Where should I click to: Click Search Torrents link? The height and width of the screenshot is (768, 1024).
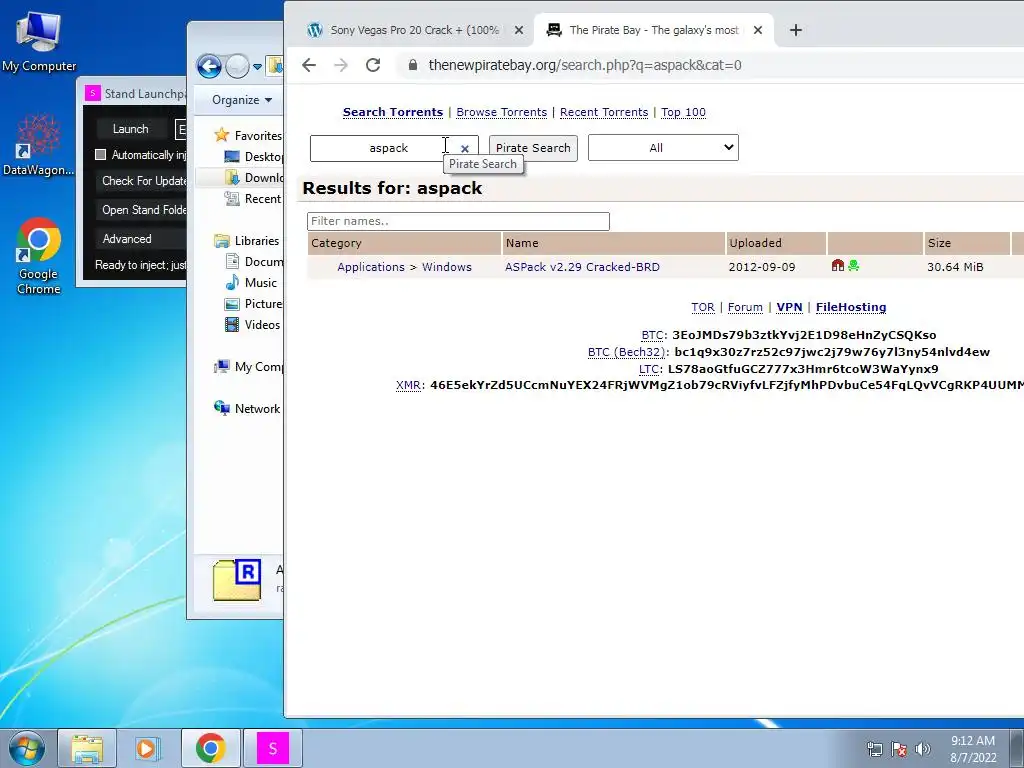tap(392, 112)
